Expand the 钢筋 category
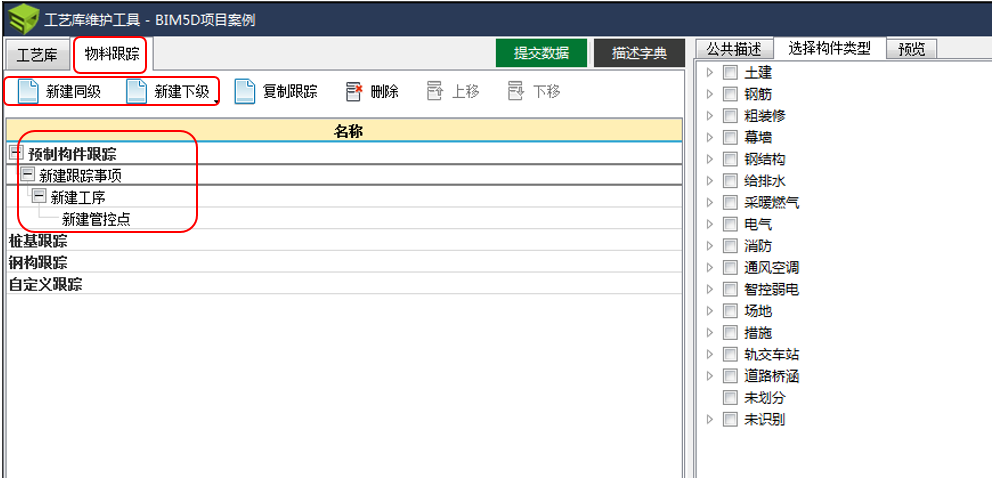The image size is (993, 487). 709,94
